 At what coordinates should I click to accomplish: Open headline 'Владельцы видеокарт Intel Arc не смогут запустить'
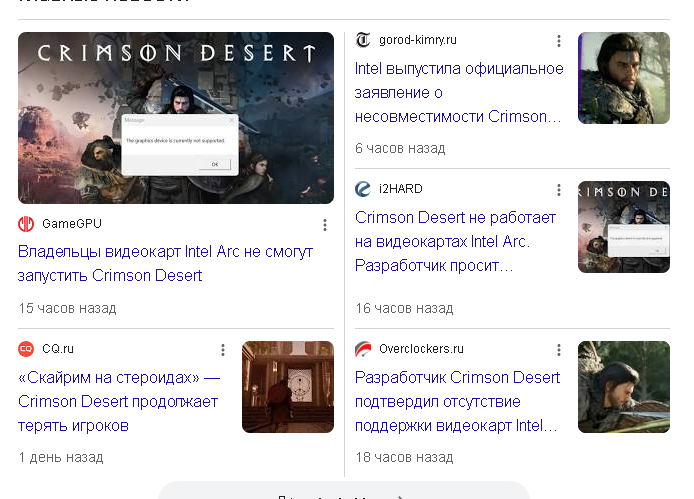(x=165, y=263)
